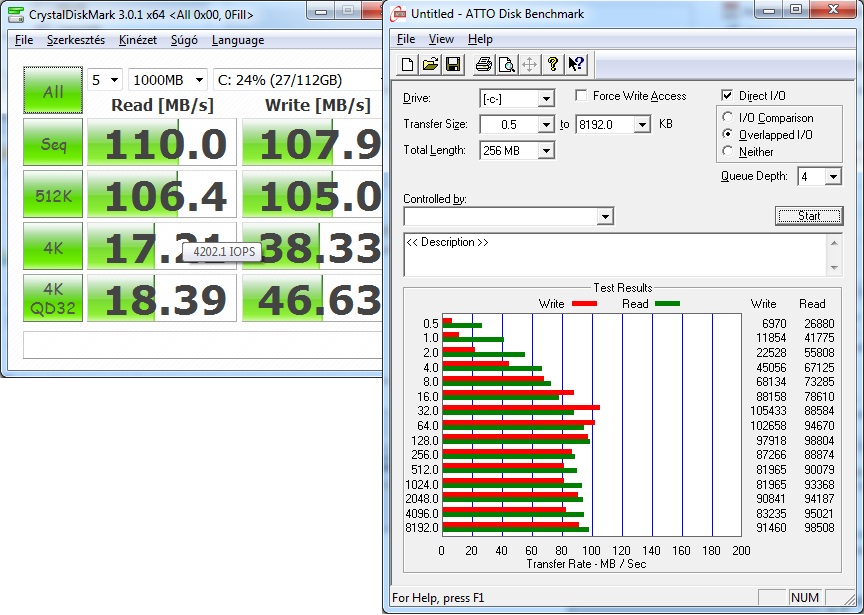Open the Controlled by dropdown

pyautogui.click(x=605, y=216)
